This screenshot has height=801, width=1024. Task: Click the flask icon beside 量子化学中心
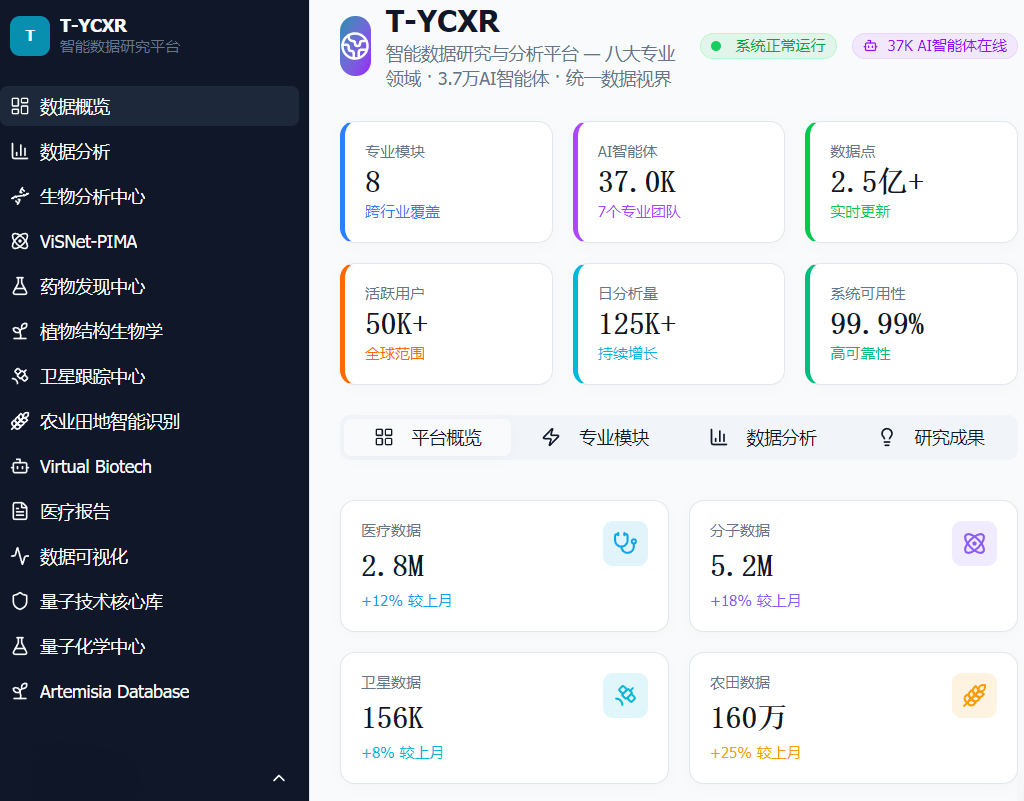[x=20, y=646]
